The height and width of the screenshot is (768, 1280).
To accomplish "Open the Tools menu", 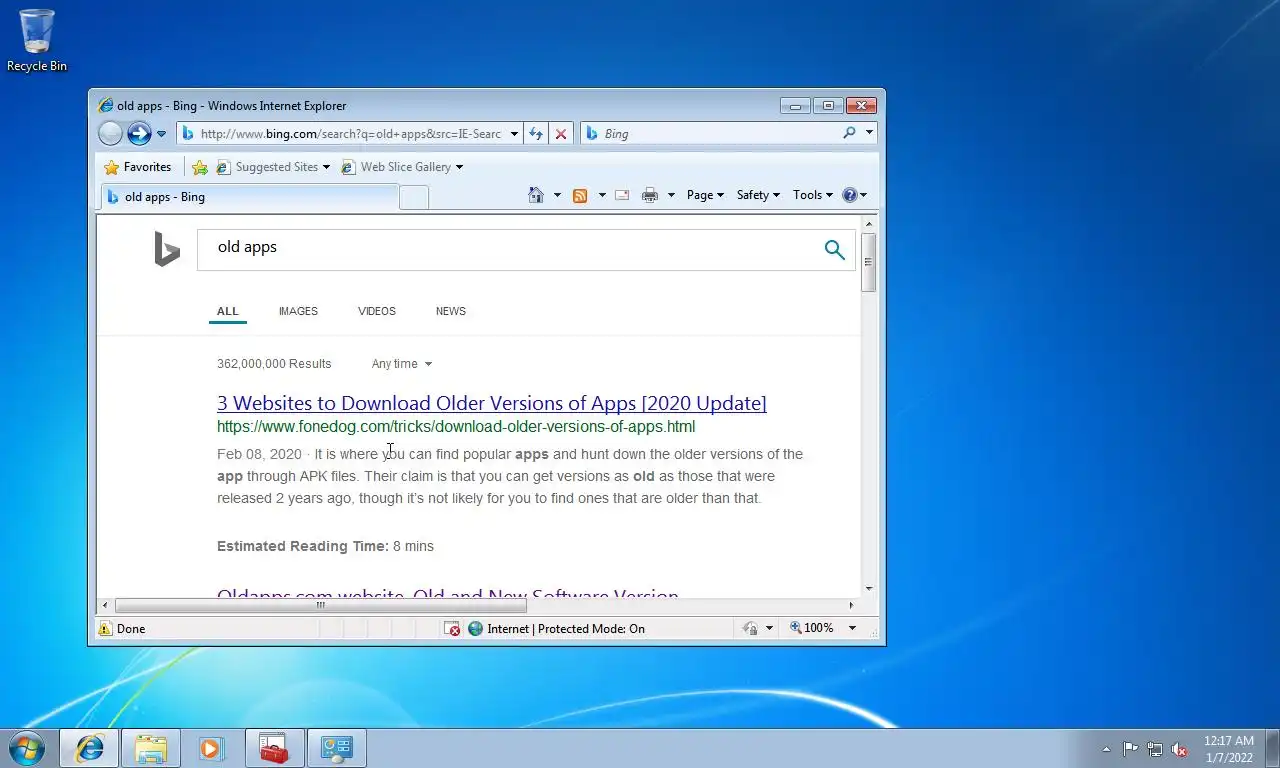I will point(812,195).
